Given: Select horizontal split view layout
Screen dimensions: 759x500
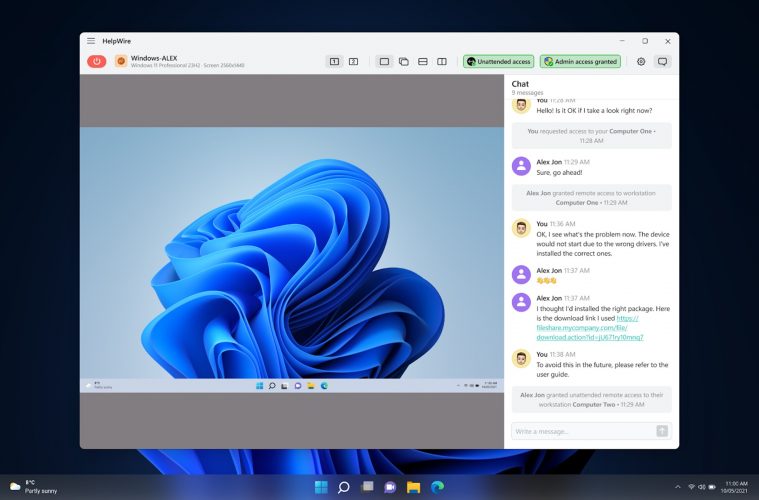Looking at the screenshot, I should tap(423, 61).
